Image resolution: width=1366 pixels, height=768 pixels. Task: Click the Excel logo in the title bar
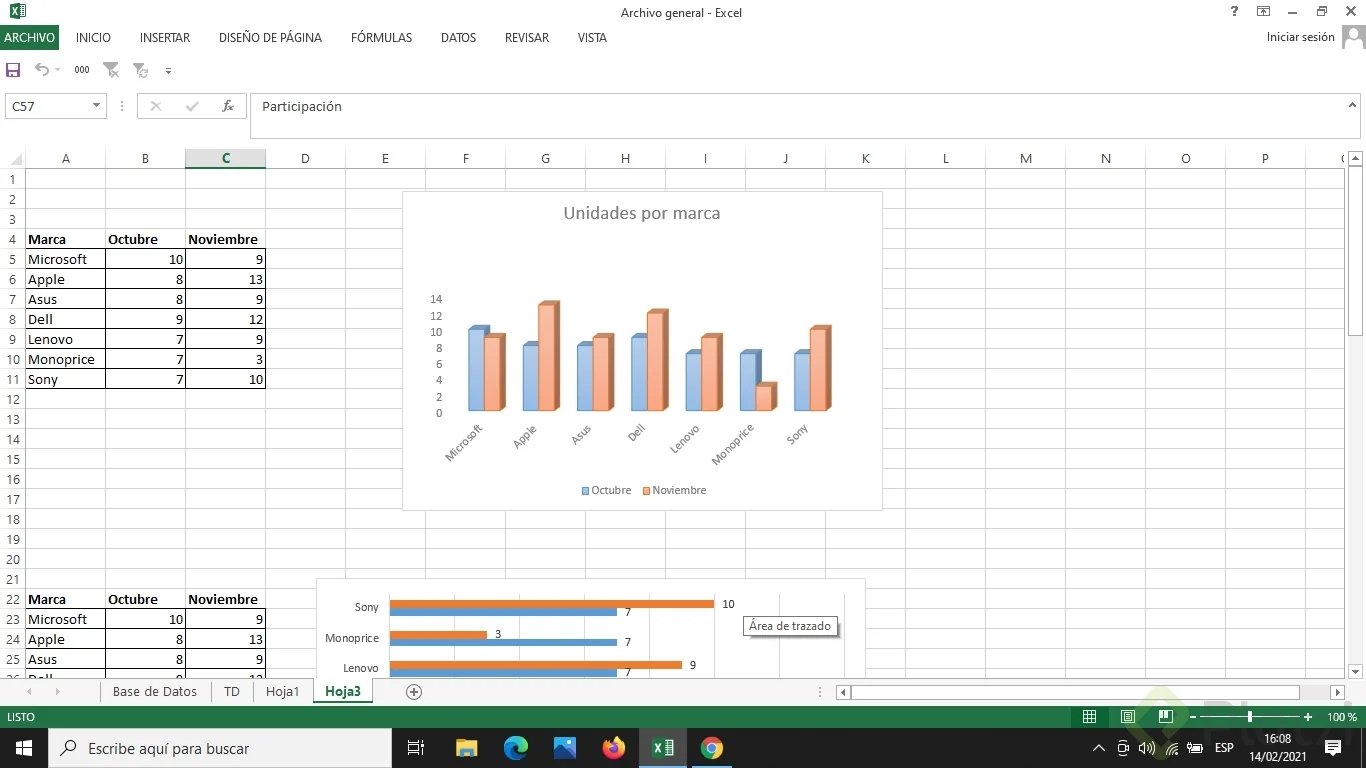18,11
